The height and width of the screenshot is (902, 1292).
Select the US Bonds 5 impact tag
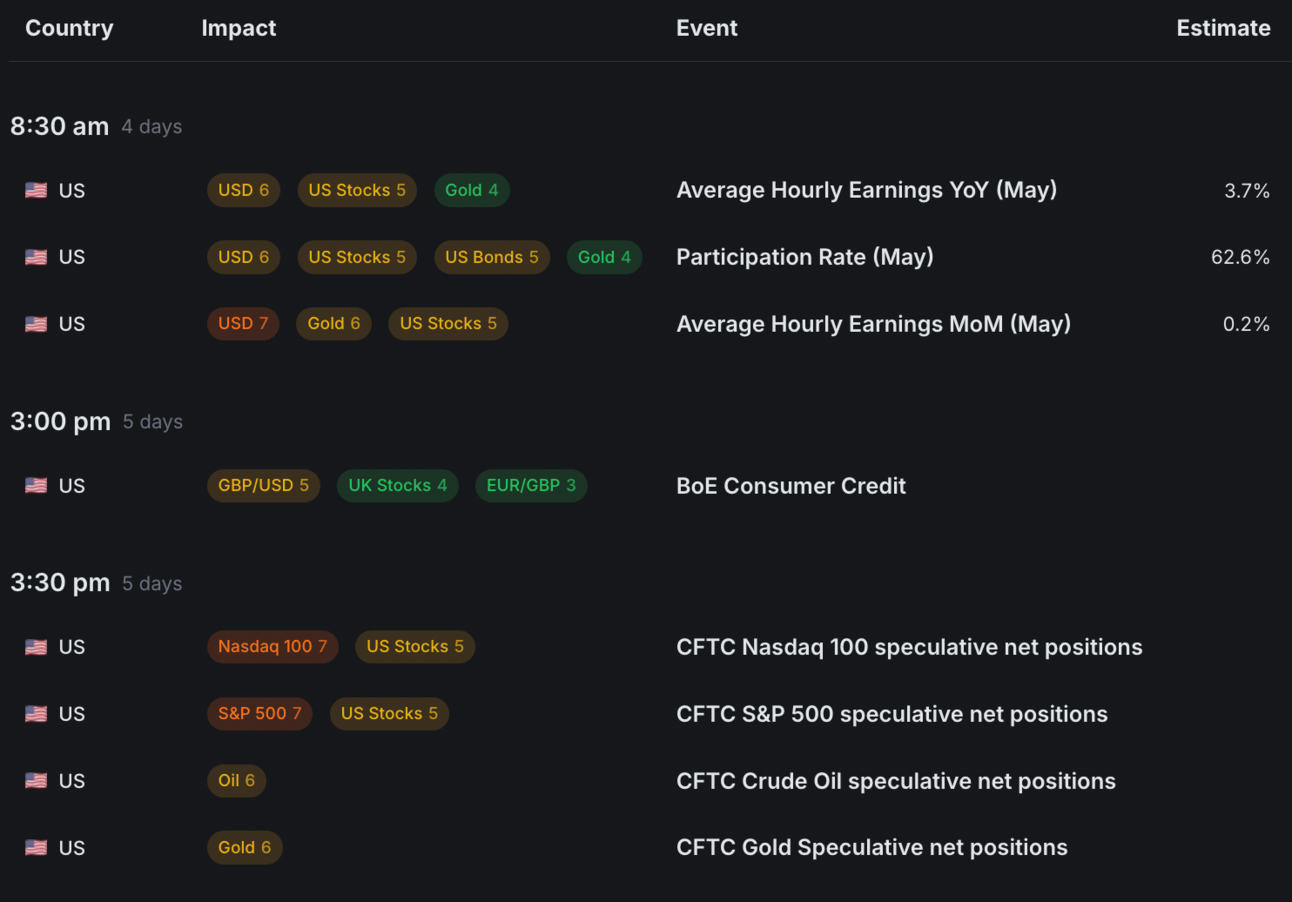(492, 257)
